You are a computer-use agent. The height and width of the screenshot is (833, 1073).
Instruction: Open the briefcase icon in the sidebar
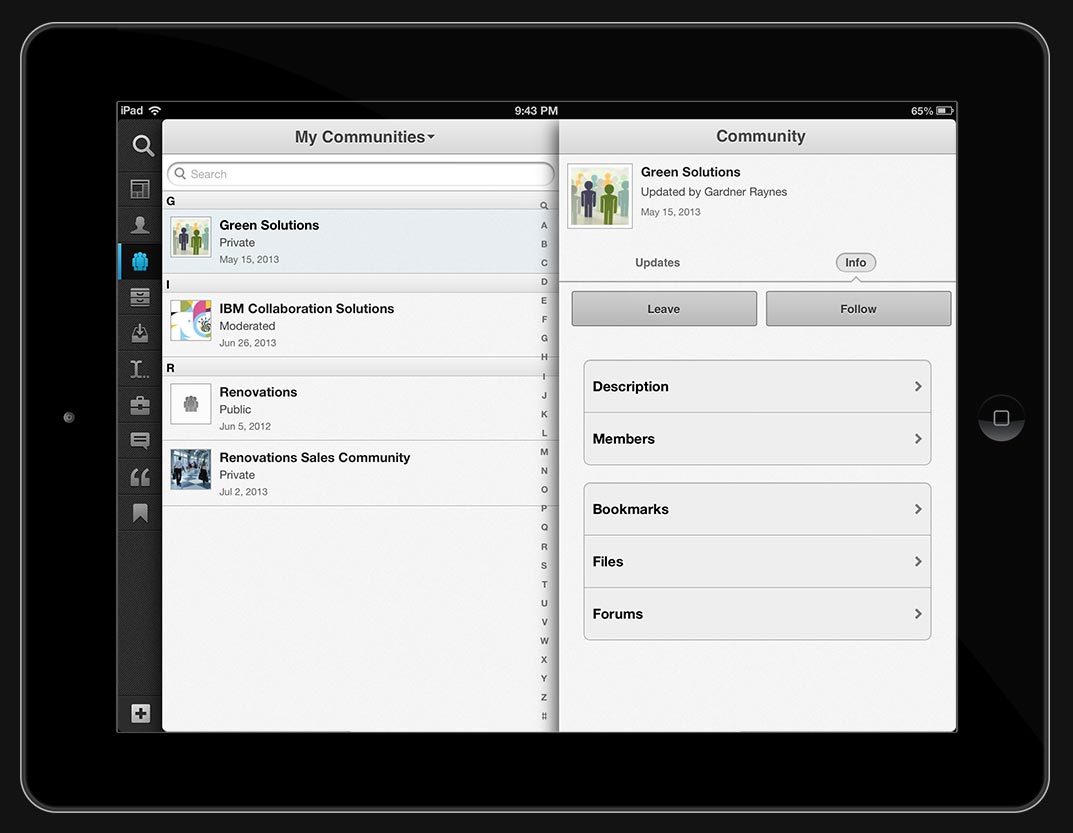click(140, 405)
